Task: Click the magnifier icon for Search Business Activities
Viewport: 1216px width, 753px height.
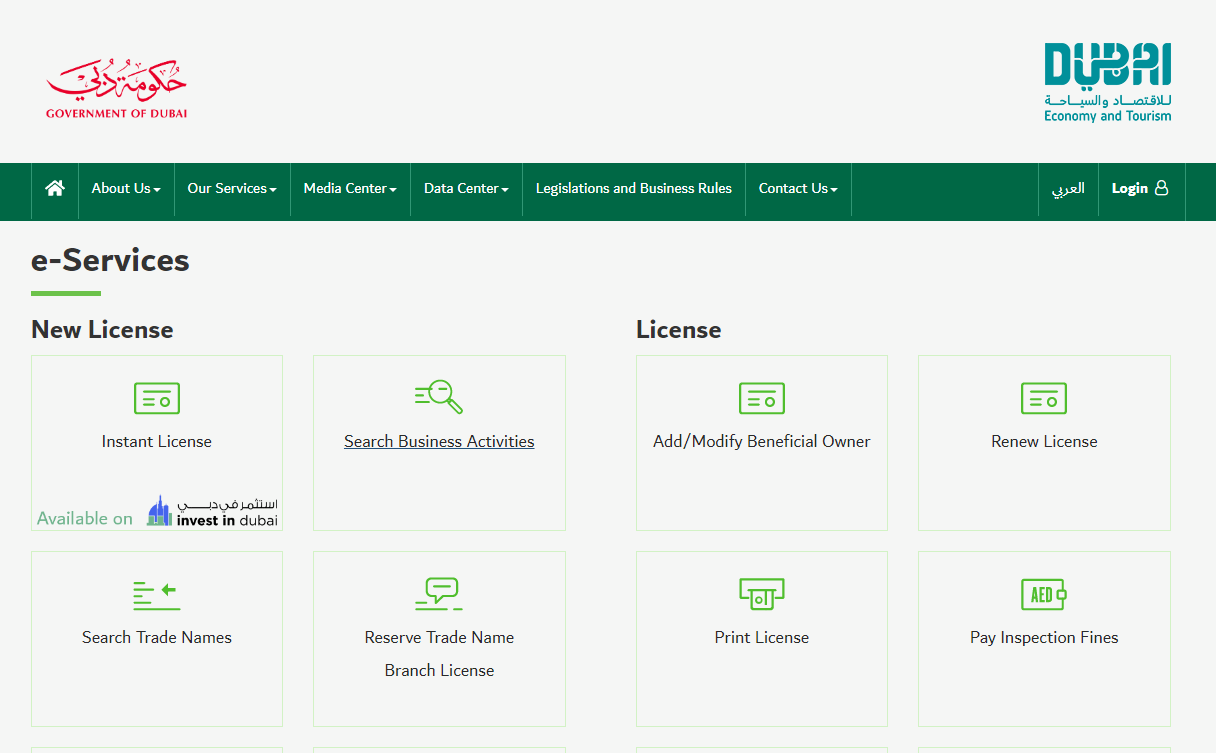Action: click(439, 396)
